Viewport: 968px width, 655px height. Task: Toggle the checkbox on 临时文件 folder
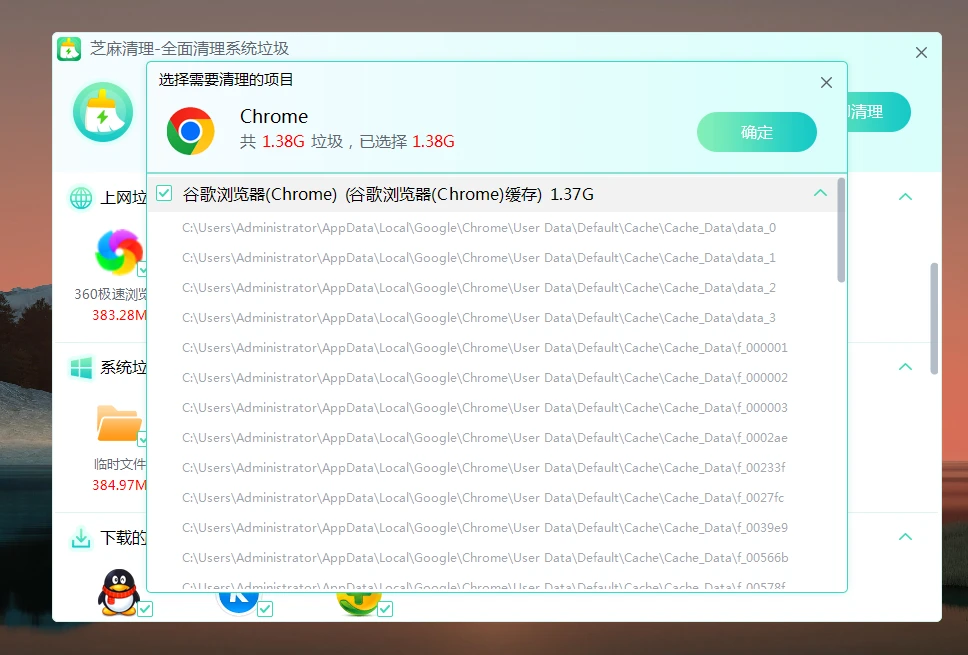(x=143, y=439)
